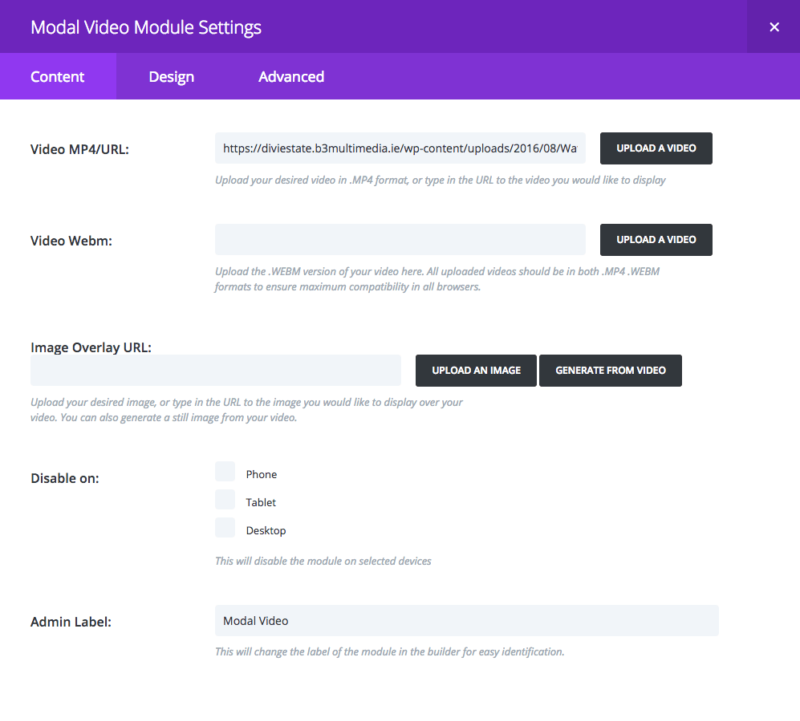Image resolution: width=800 pixels, height=721 pixels.
Task: Close the Modal Video Module Settings dialog
Action: (x=774, y=27)
